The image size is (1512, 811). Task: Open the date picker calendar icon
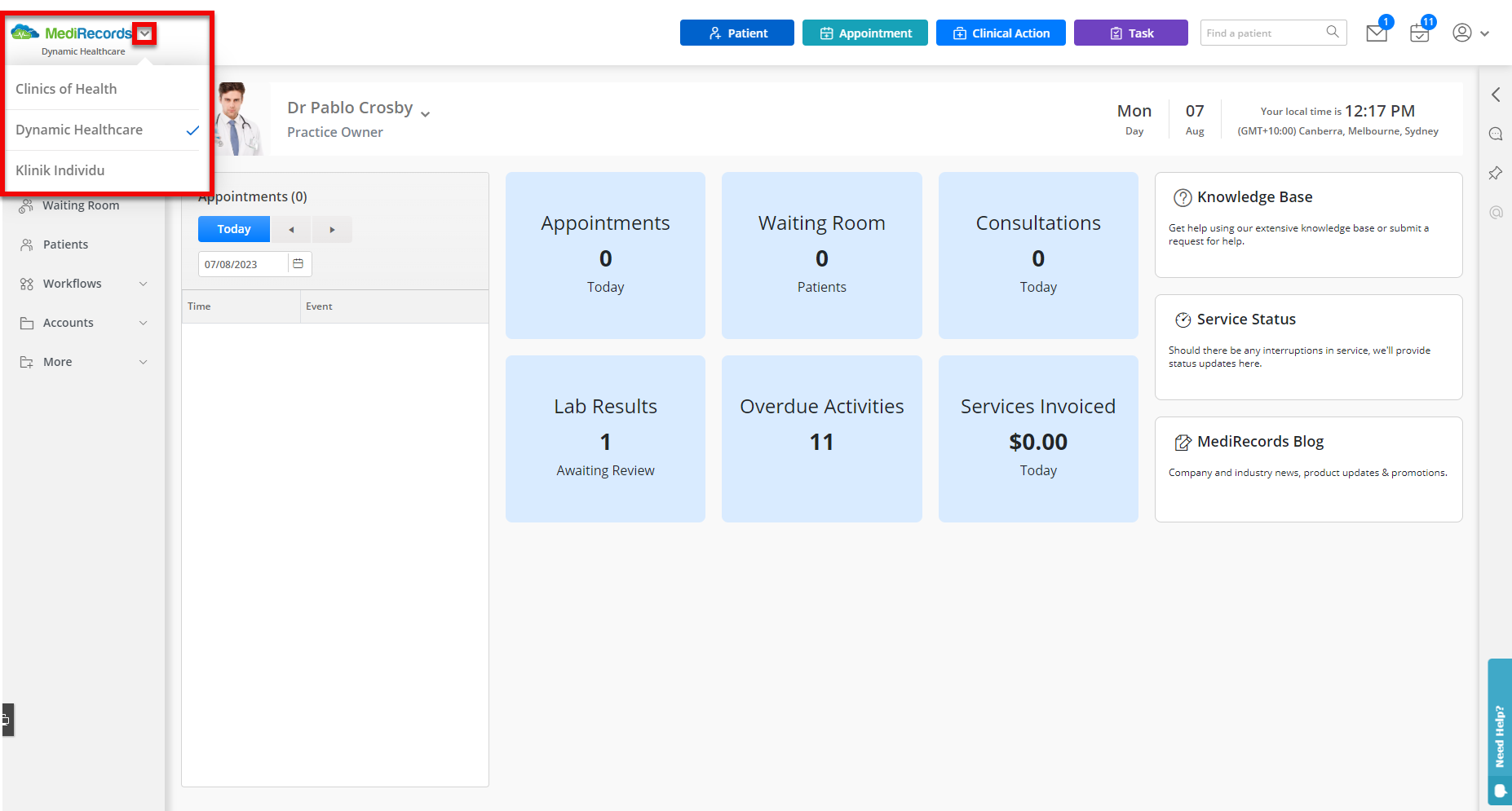click(x=298, y=263)
